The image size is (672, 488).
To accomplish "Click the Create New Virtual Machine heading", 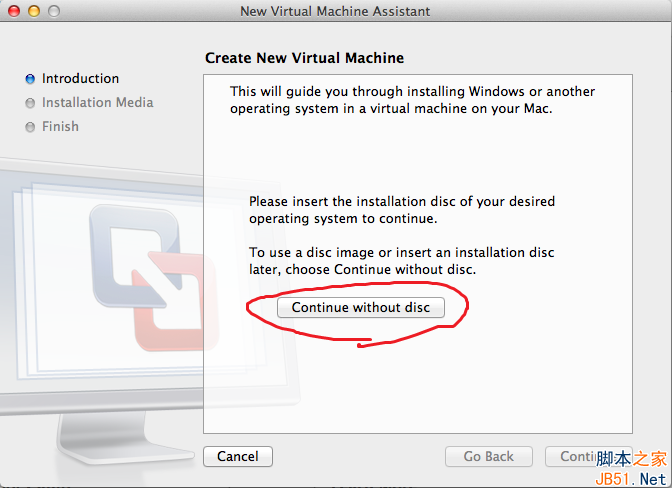I will pyautogui.click(x=304, y=58).
